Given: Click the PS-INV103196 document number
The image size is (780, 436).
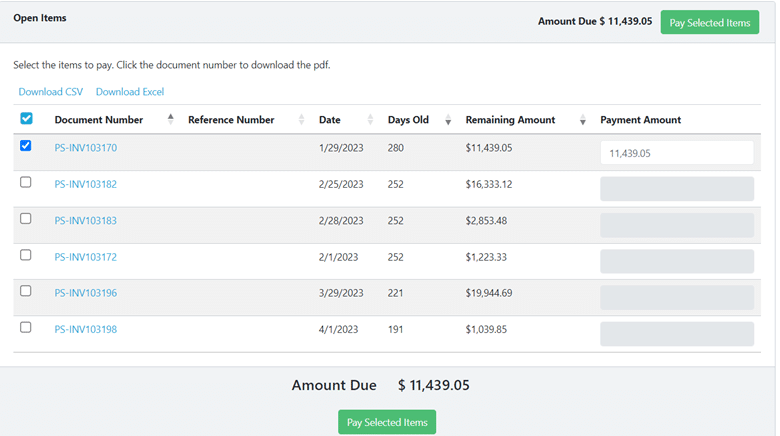Looking at the screenshot, I should [x=86, y=293].
